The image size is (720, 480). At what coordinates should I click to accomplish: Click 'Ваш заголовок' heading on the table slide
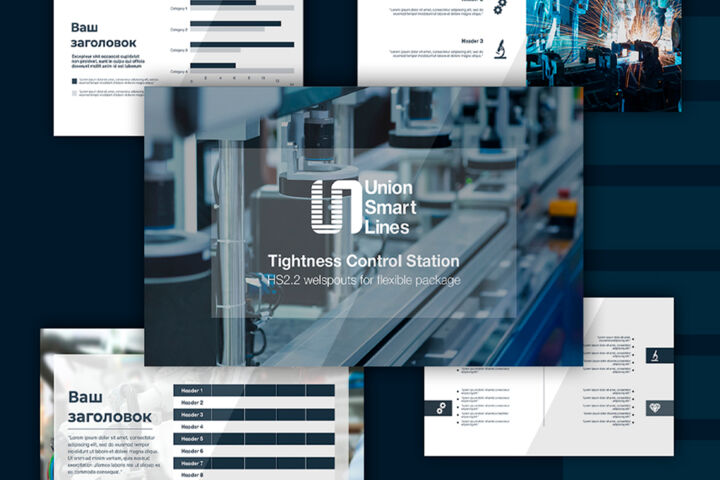pos(110,407)
